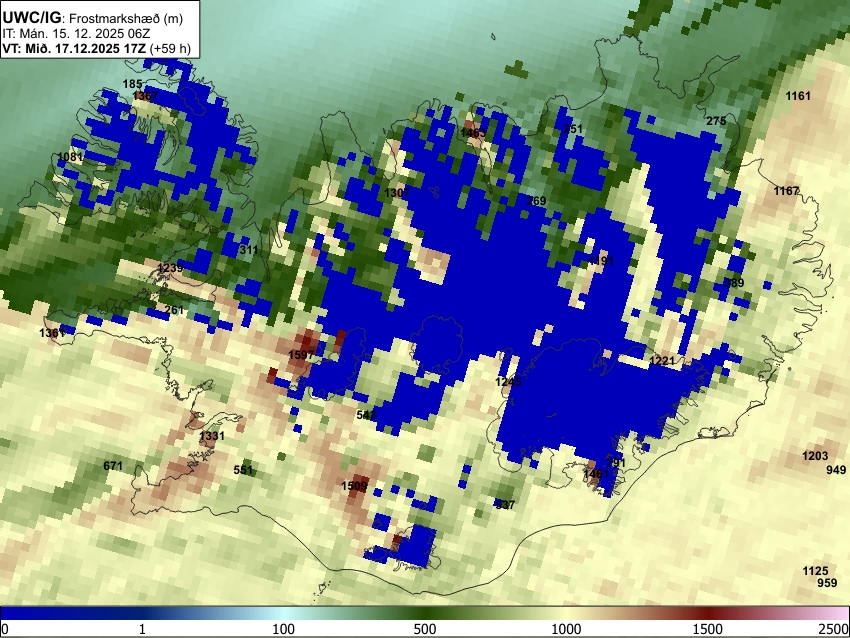Viewport: 850px width, 638px height.
Task: Click the 1597 label over dark red area
Action: [x=301, y=355]
